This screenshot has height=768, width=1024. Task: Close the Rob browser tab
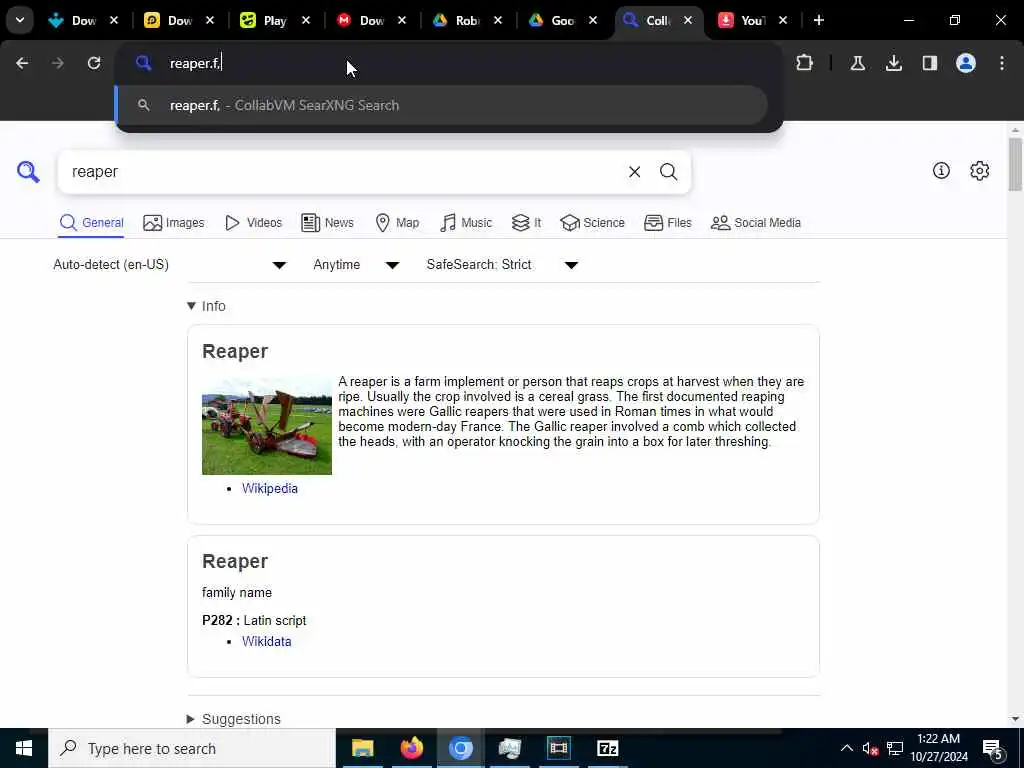coord(498,20)
